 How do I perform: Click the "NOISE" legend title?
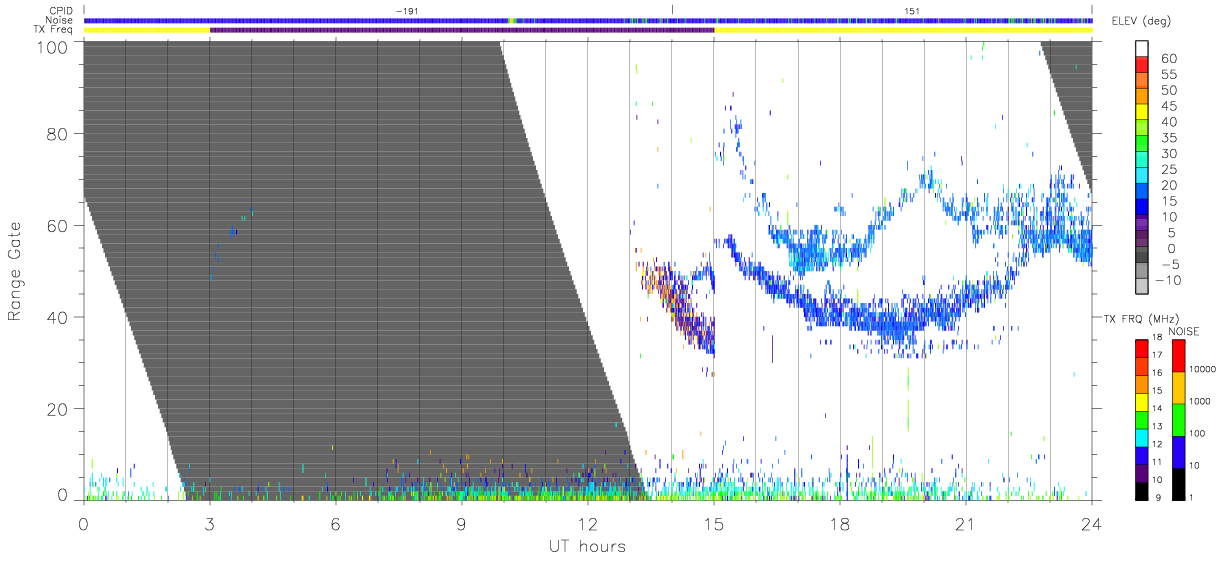[x=1183, y=331]
